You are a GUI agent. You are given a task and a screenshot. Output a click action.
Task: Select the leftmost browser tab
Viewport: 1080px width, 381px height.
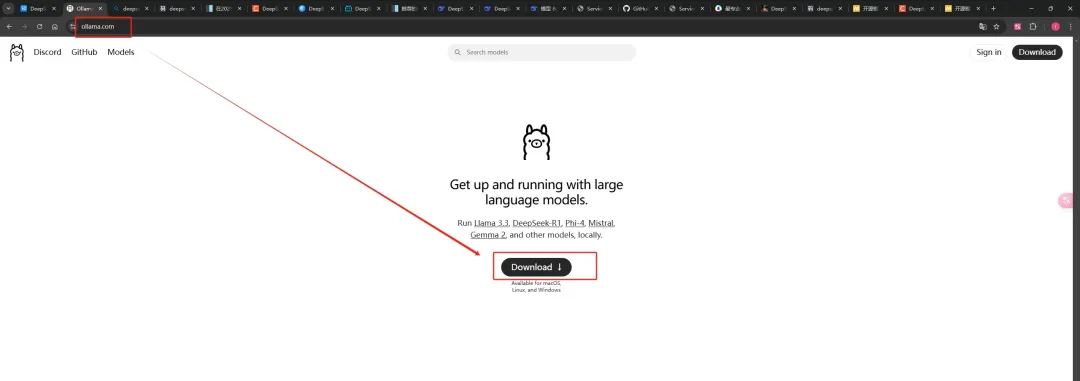tap(37, 8)
